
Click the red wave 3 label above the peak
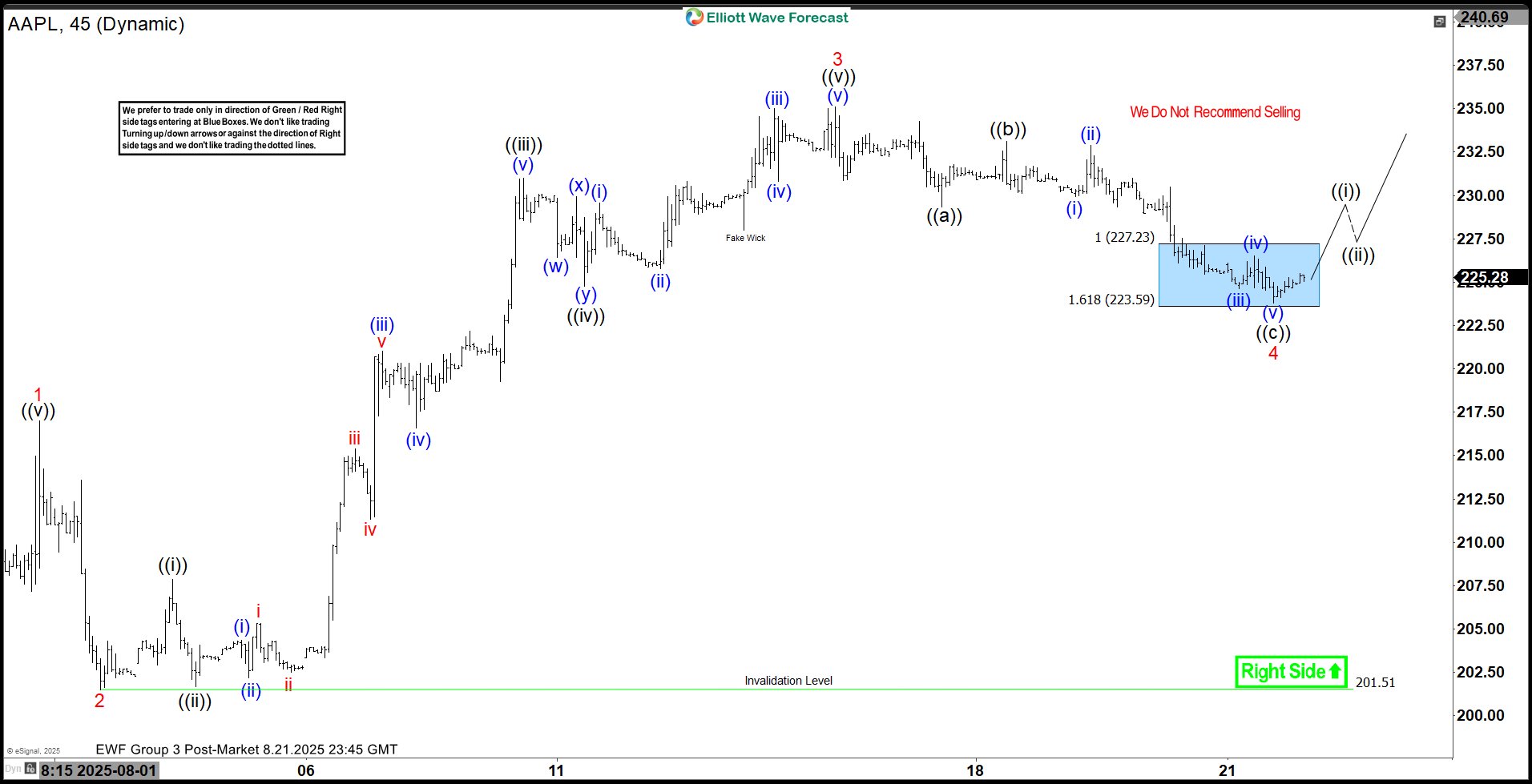(837, 58)
